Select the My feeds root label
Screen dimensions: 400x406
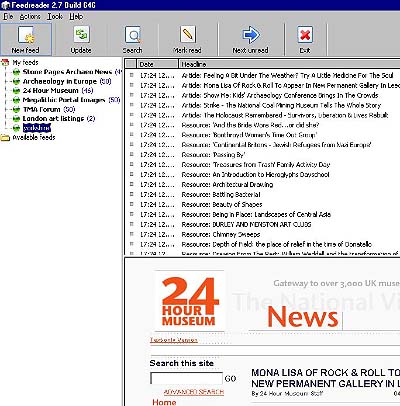point(25,62)
